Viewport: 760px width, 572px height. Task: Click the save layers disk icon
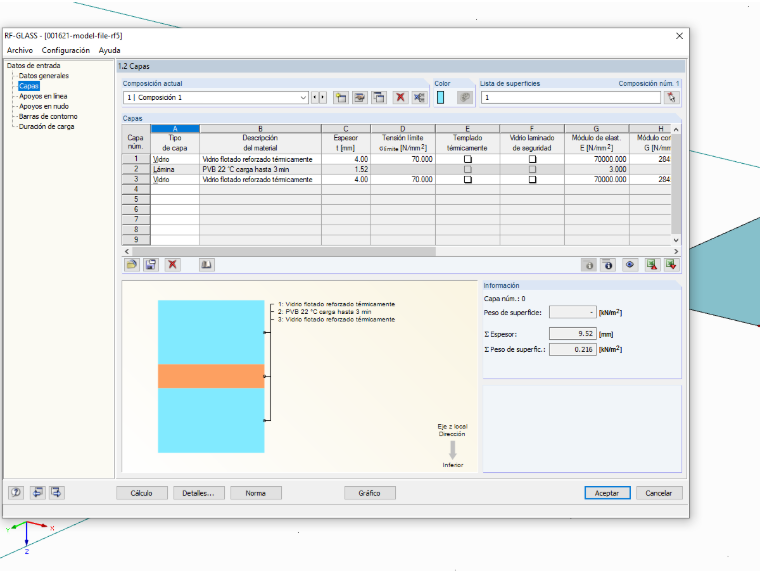pos(151,265)
